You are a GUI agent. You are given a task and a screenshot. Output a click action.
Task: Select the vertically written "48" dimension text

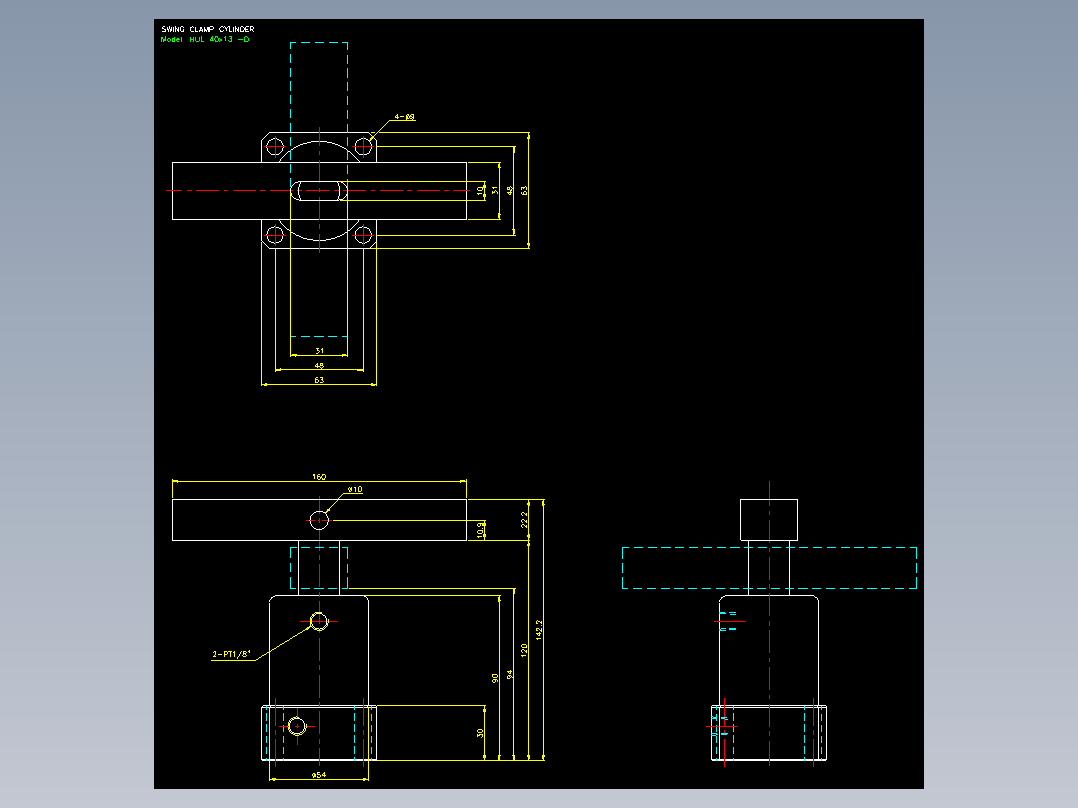tap(509, 190)
